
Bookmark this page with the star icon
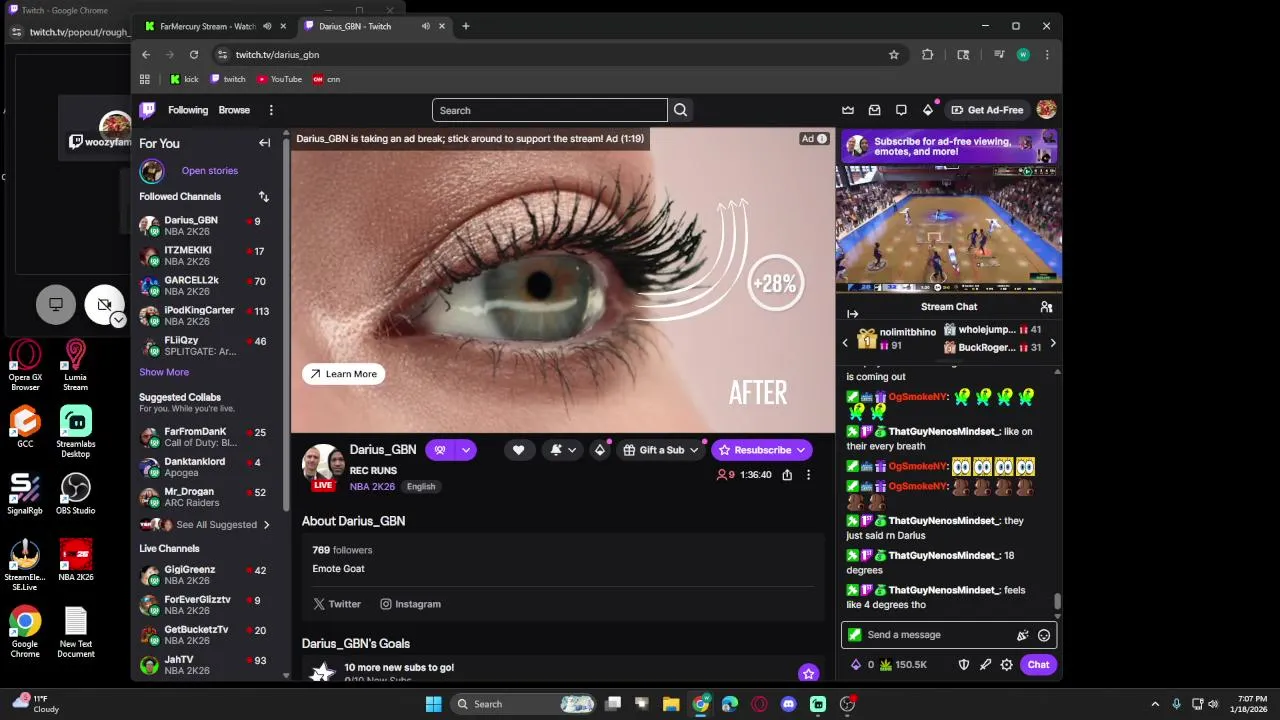tap(894, 55)
